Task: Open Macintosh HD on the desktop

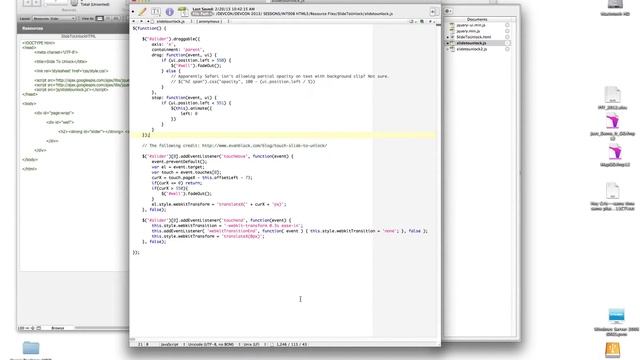Action: pyautogui.click(x=615, y=8)
